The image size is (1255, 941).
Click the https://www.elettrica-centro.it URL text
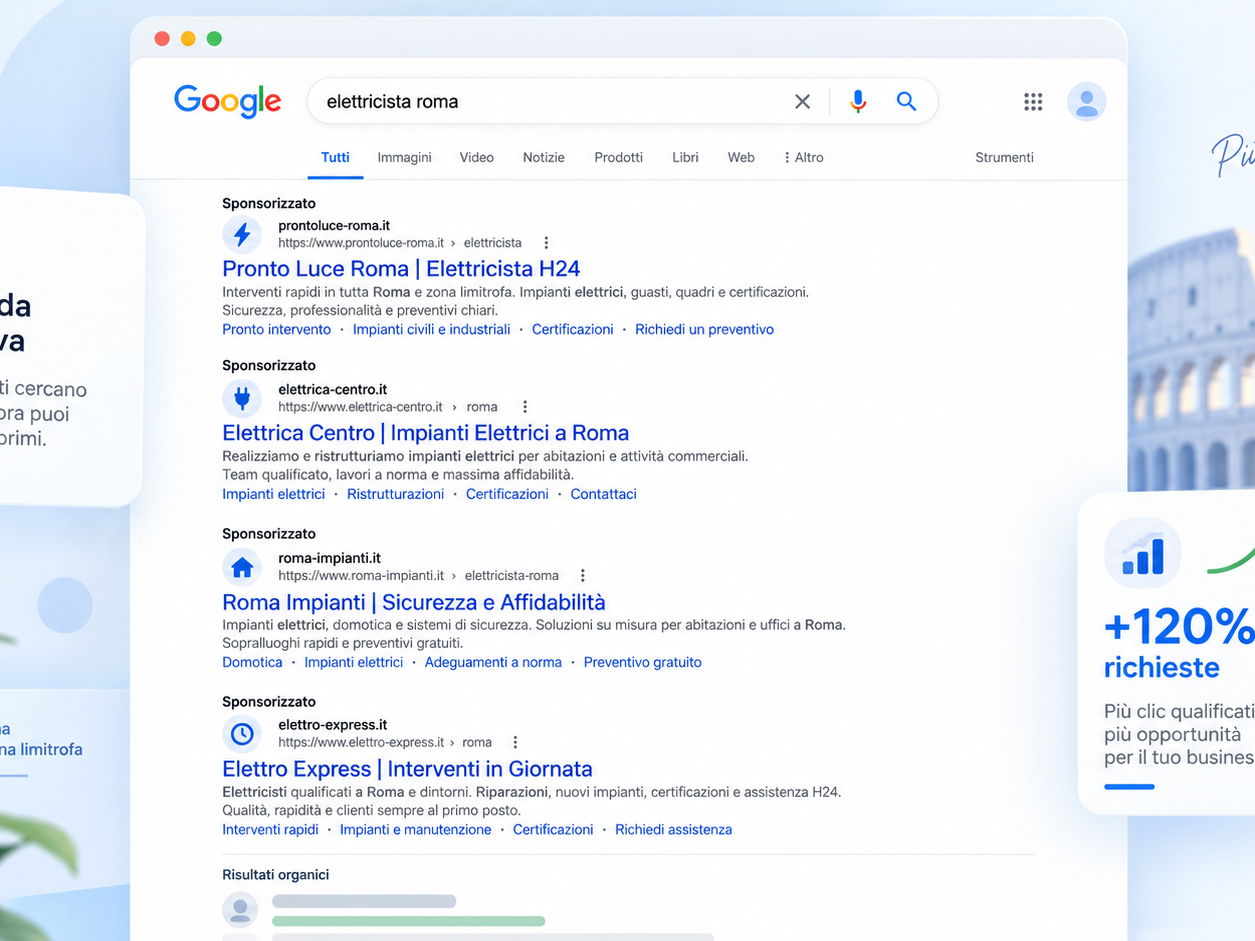click(x=360, y=407)
